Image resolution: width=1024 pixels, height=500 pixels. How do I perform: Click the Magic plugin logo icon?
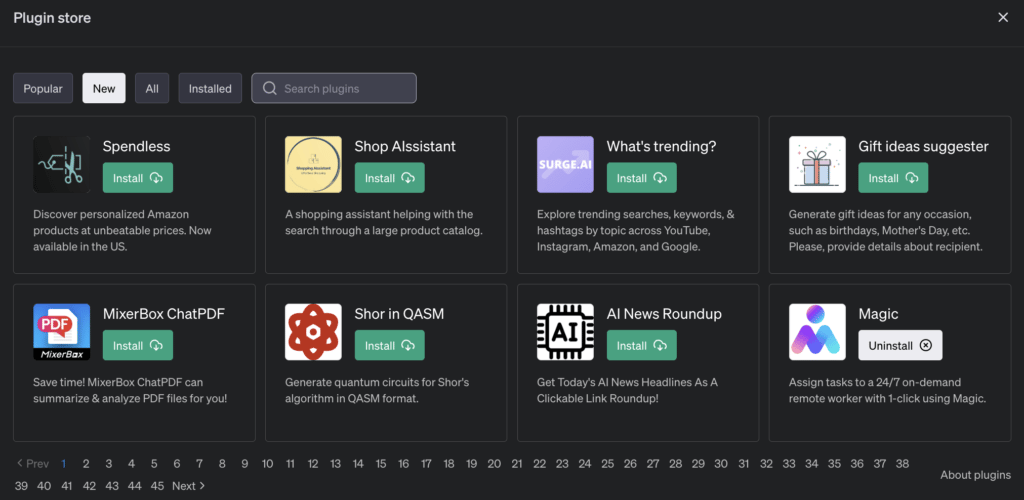(817, 332)
